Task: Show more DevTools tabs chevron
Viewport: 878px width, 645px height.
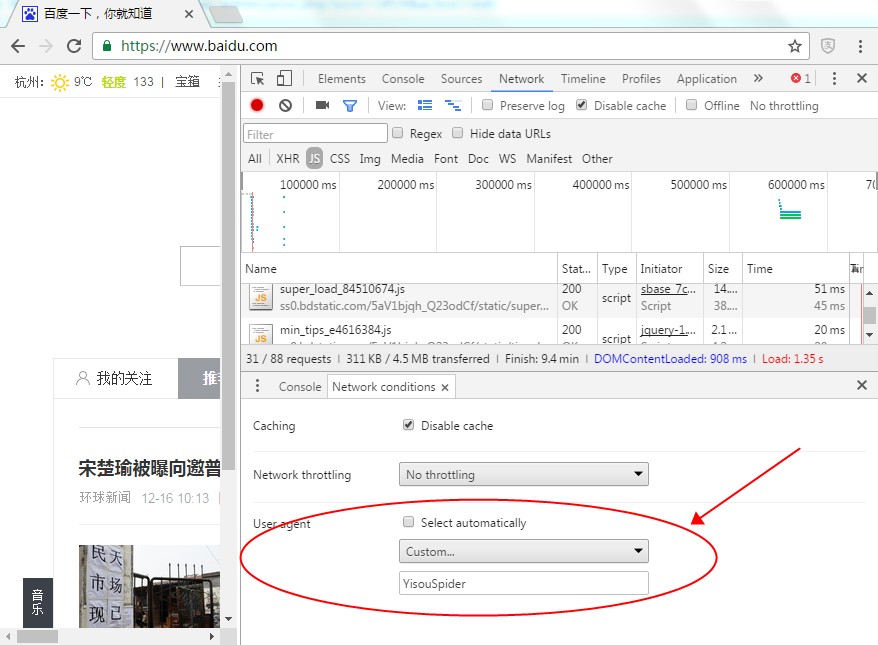Action: pos(758,78)
